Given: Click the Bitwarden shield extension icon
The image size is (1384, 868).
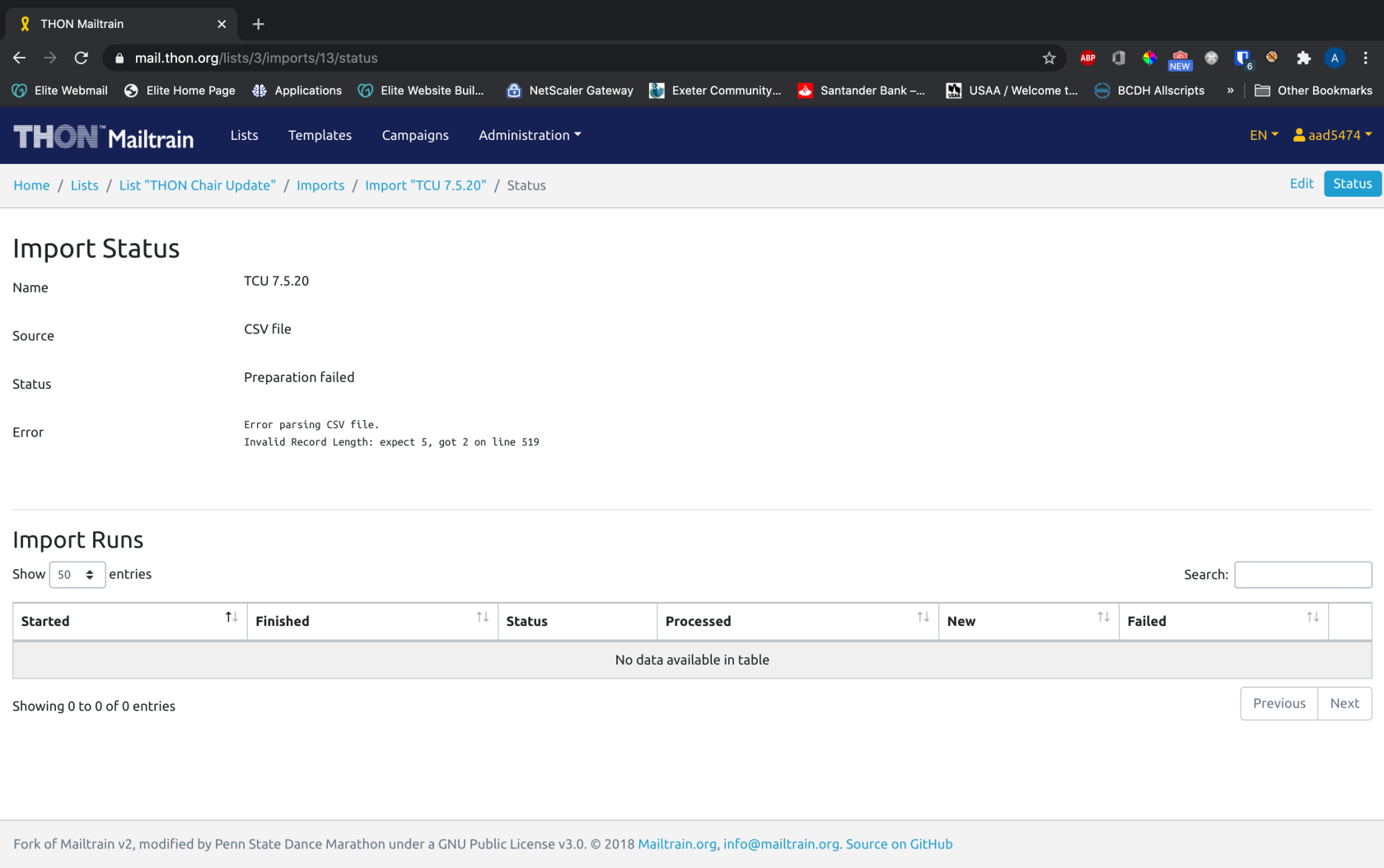Looking at the screenshot, I should coord(1242,58).
